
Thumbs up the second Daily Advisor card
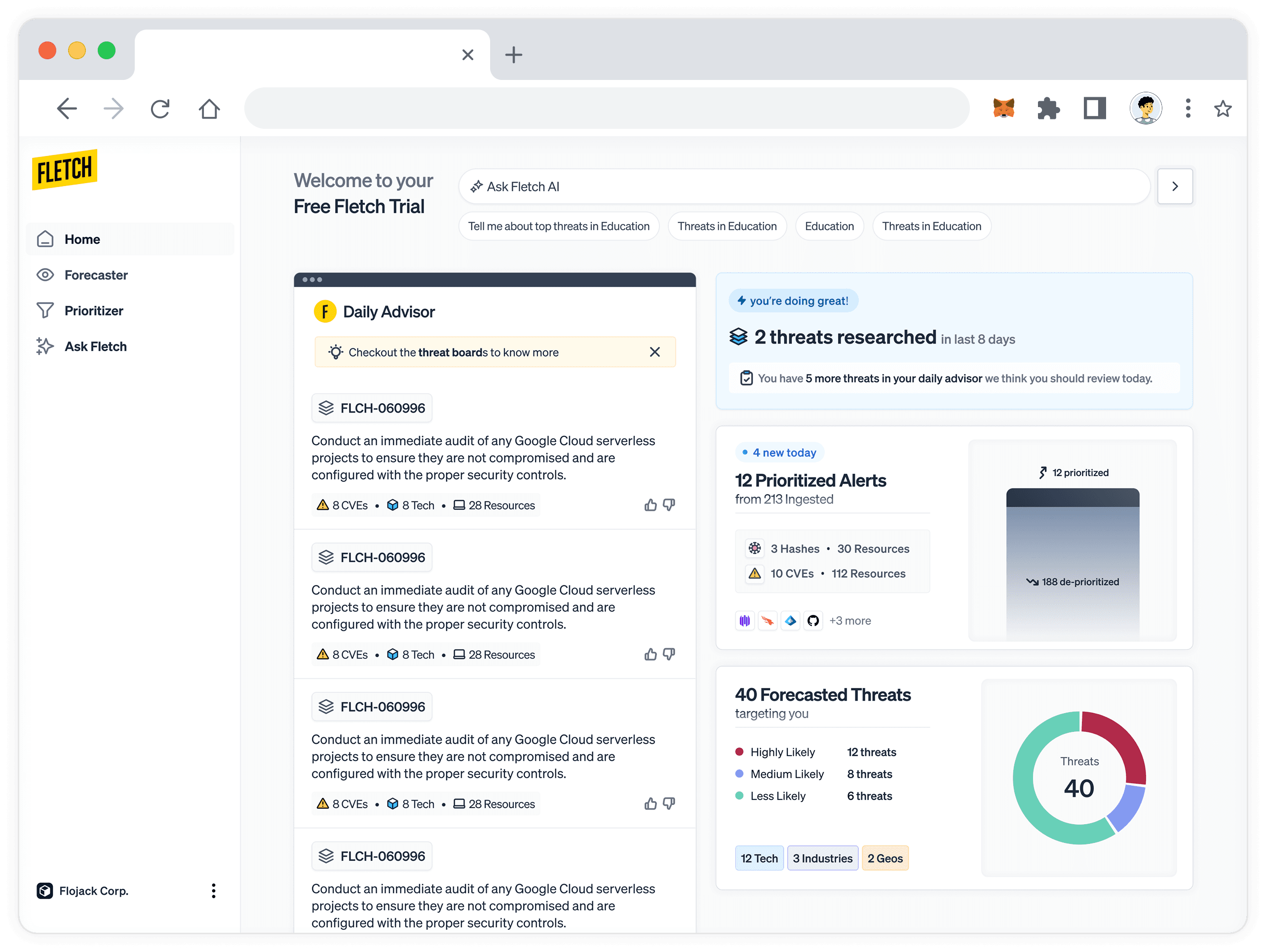tap(650, 654)
